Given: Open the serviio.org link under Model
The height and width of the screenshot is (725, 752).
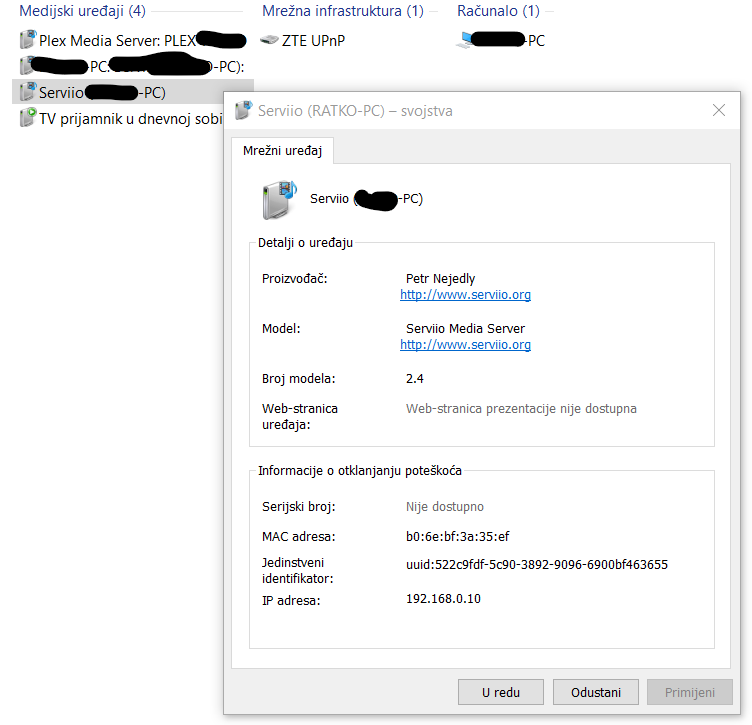Looking at the screenshot, I should 465,344.
